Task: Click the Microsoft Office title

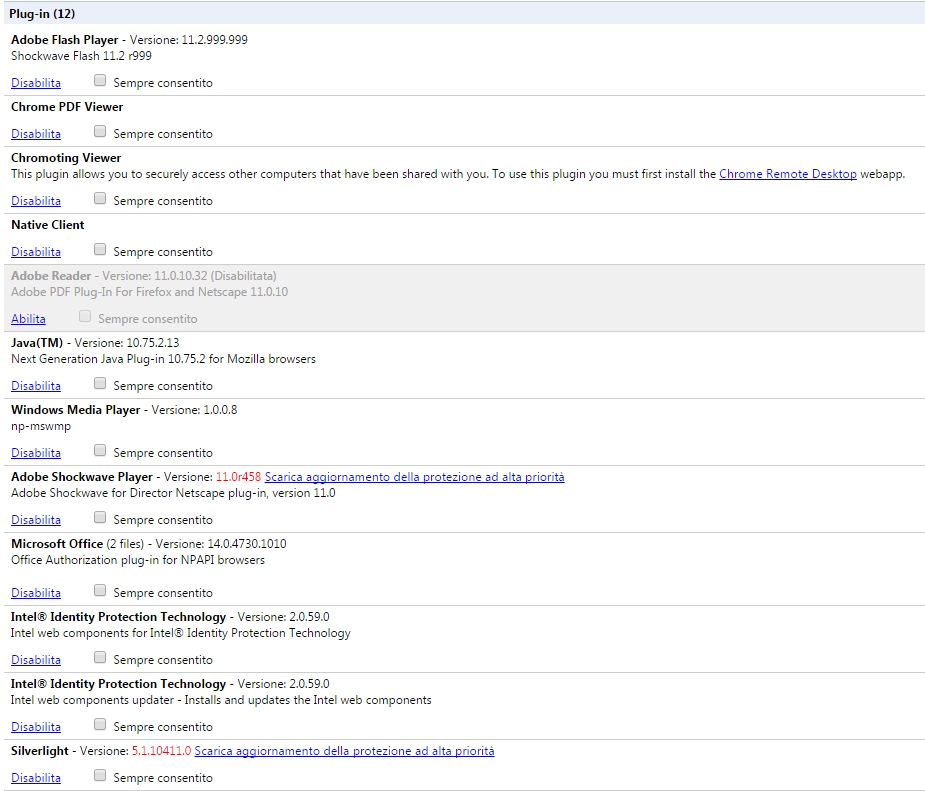Action: (57, 544)
